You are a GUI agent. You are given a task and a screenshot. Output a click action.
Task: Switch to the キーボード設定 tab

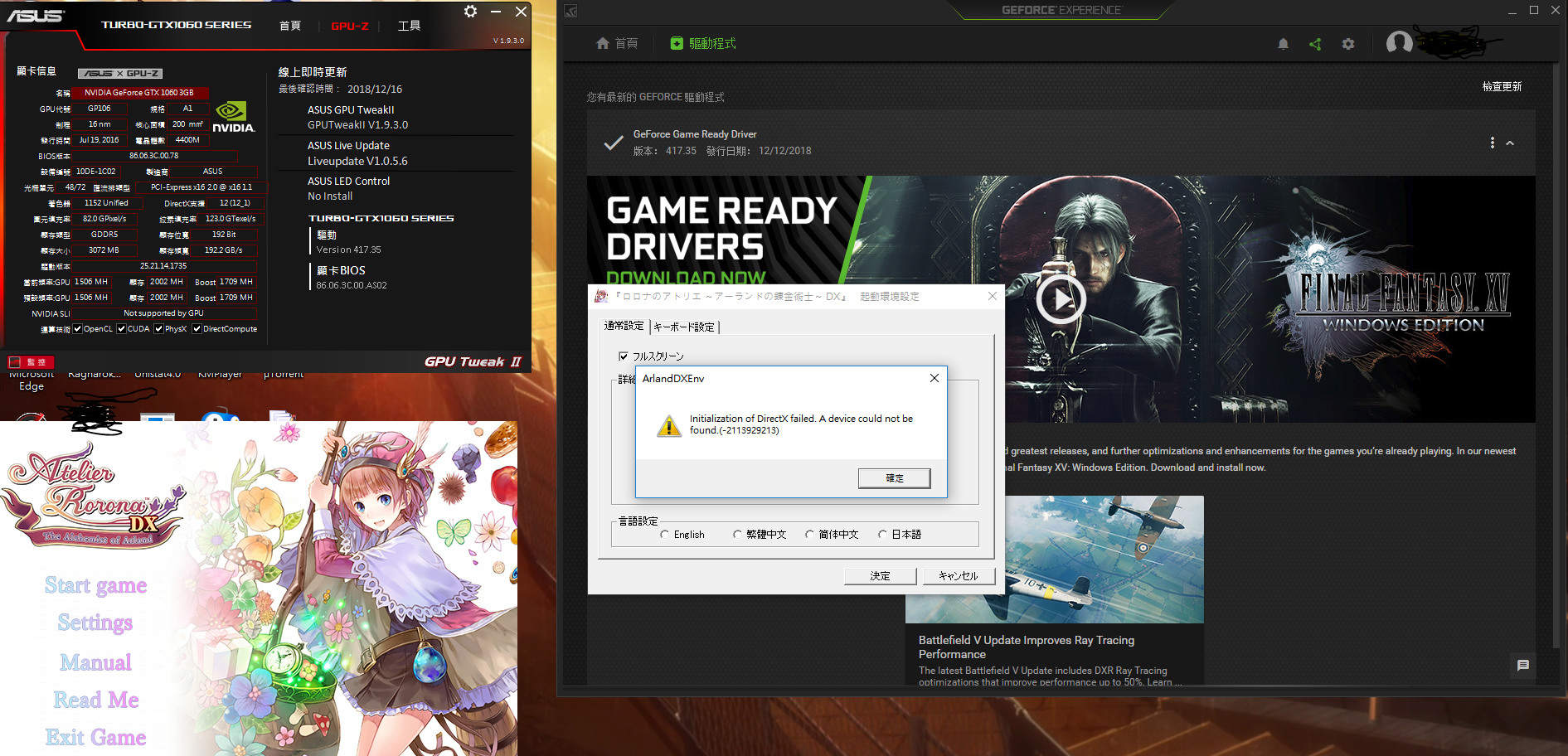click(684, 327)
